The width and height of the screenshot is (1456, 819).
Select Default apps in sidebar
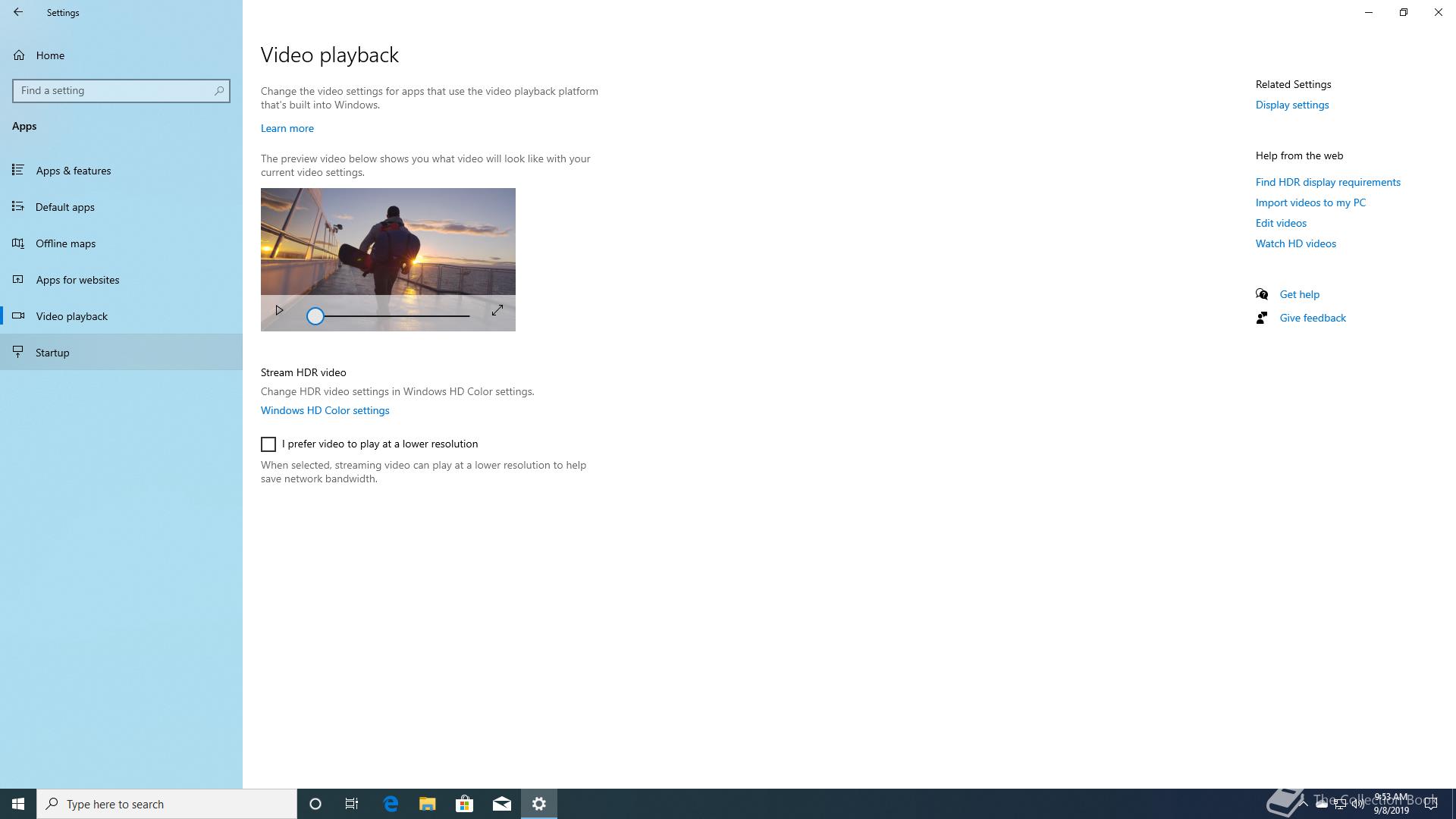[65, 207]
